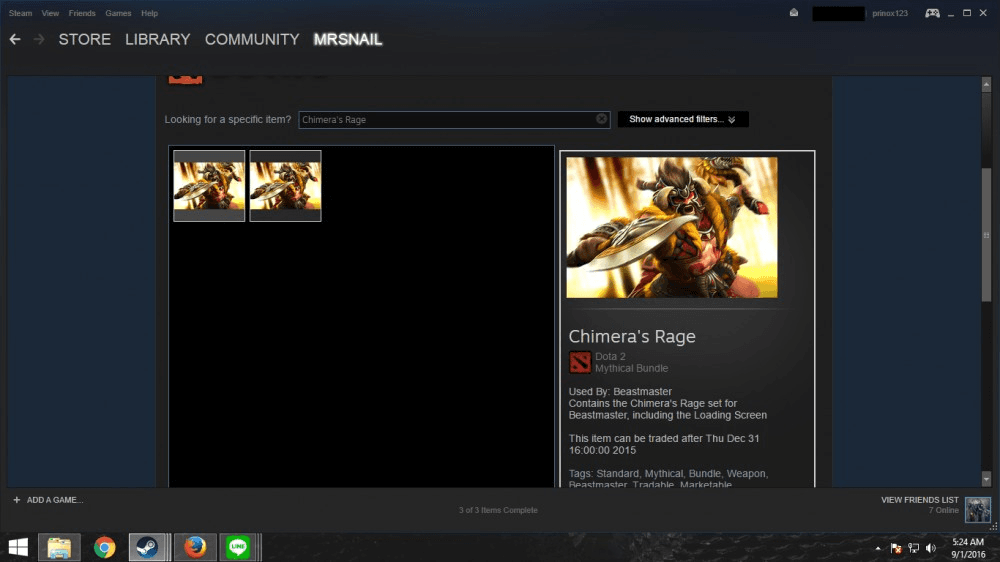The height and width of the screenshot is (562, 1000).
Task: Go forward with the right arrow
Action: click(39, 40)
